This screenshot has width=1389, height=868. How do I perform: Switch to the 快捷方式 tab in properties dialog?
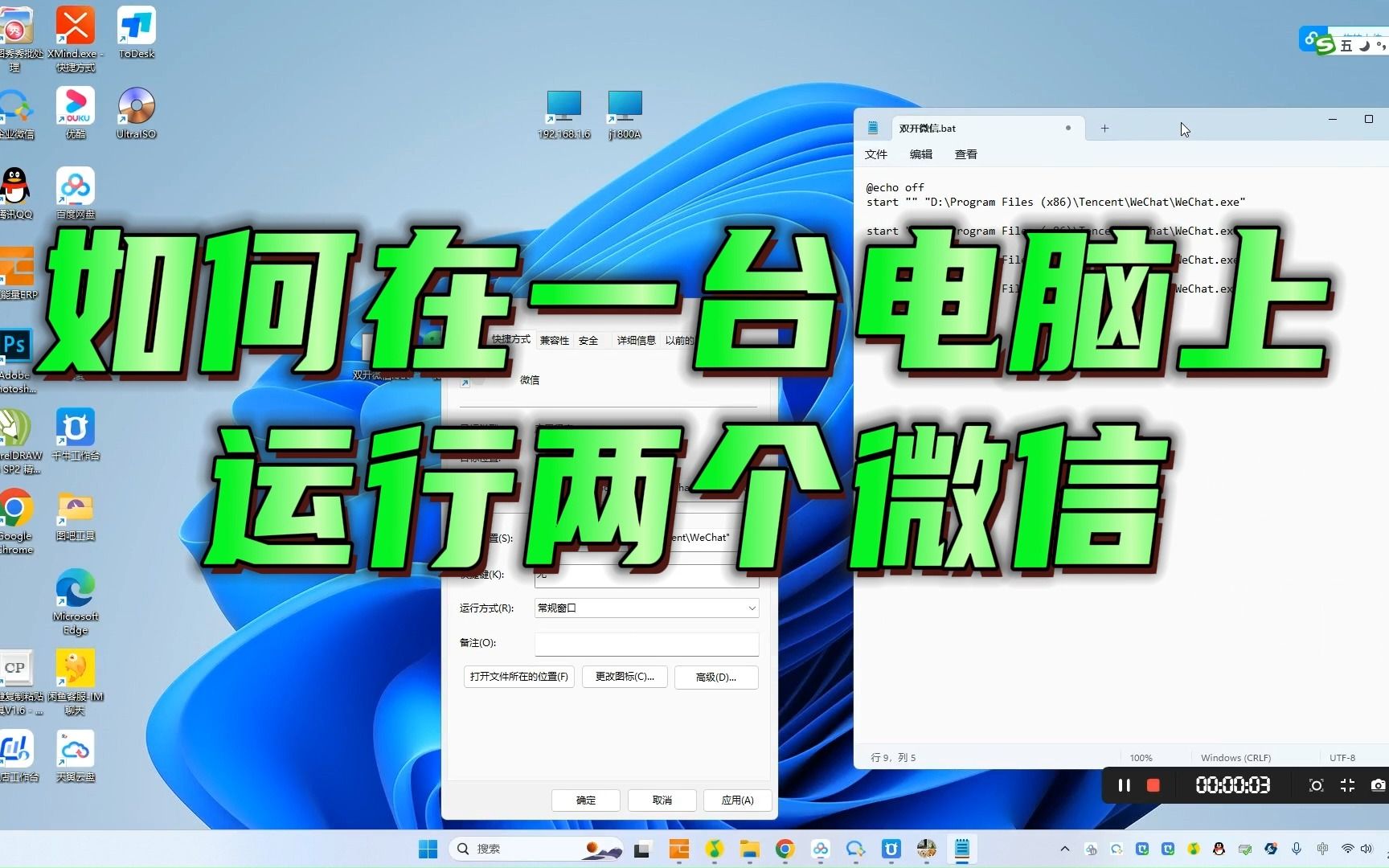click(x=511, y=339)
